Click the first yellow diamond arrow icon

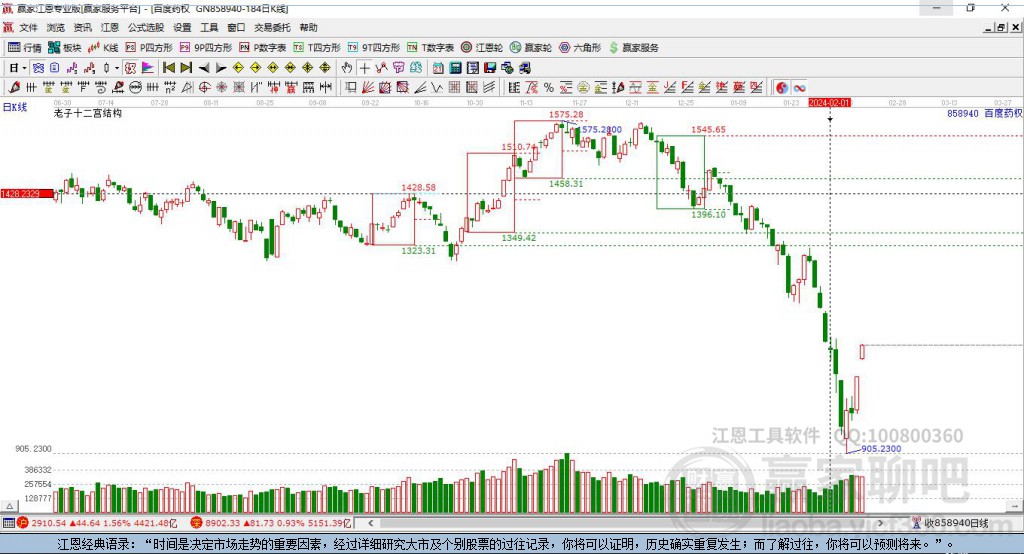238,68
